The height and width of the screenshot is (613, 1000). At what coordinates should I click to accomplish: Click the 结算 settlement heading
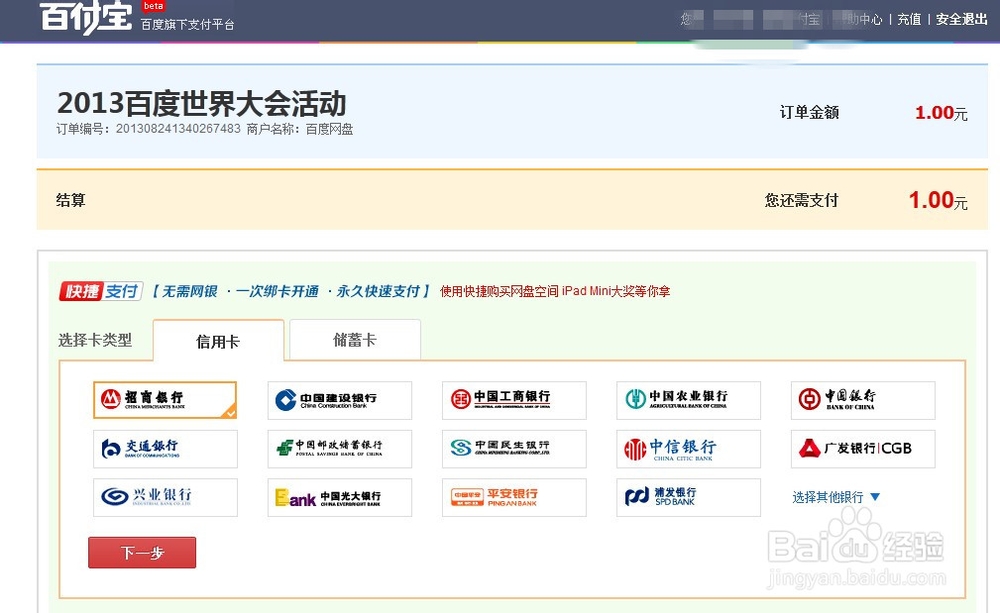click(x=71, y=200)
